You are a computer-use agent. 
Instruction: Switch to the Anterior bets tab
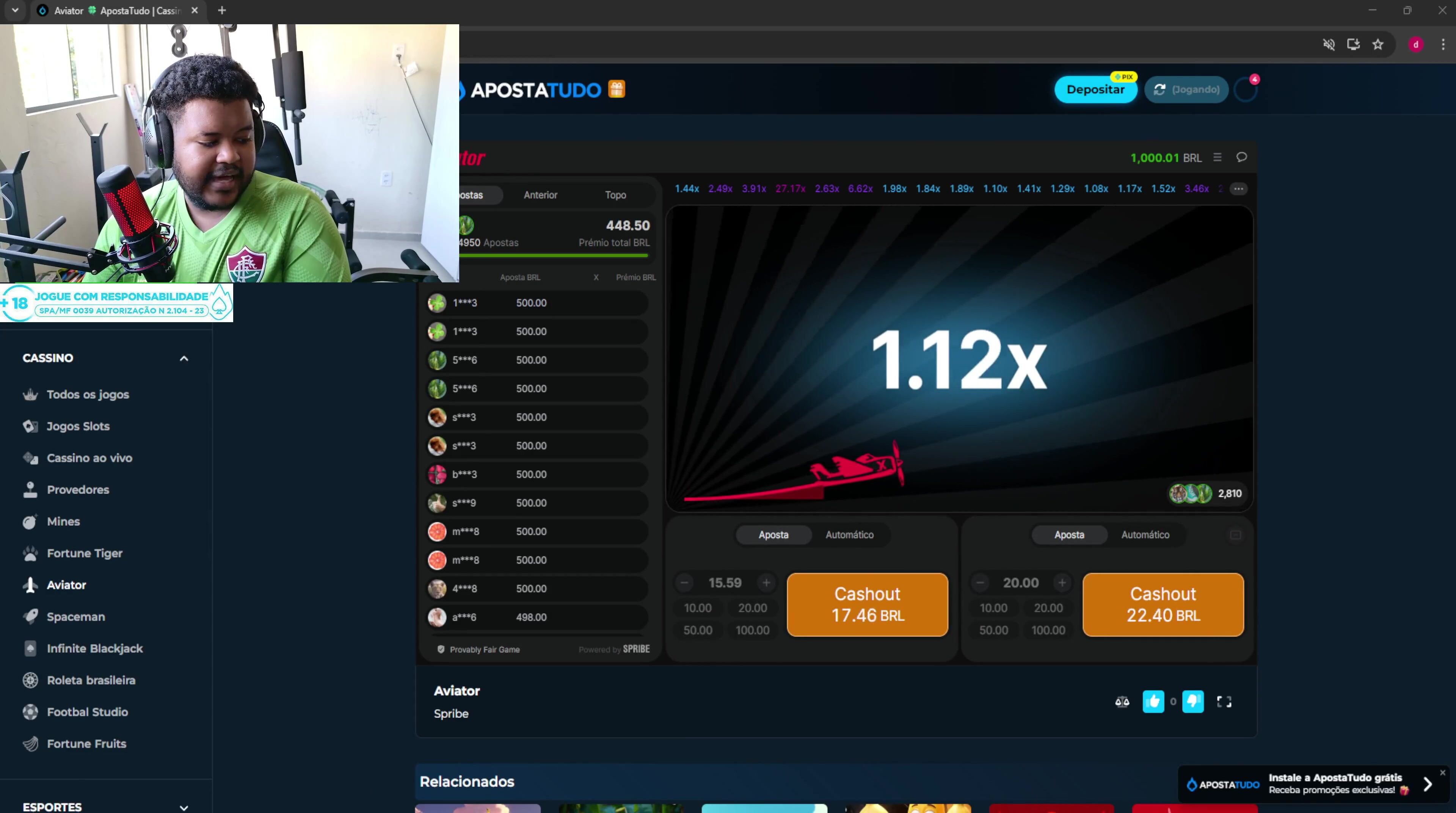[x=540, y=195]
